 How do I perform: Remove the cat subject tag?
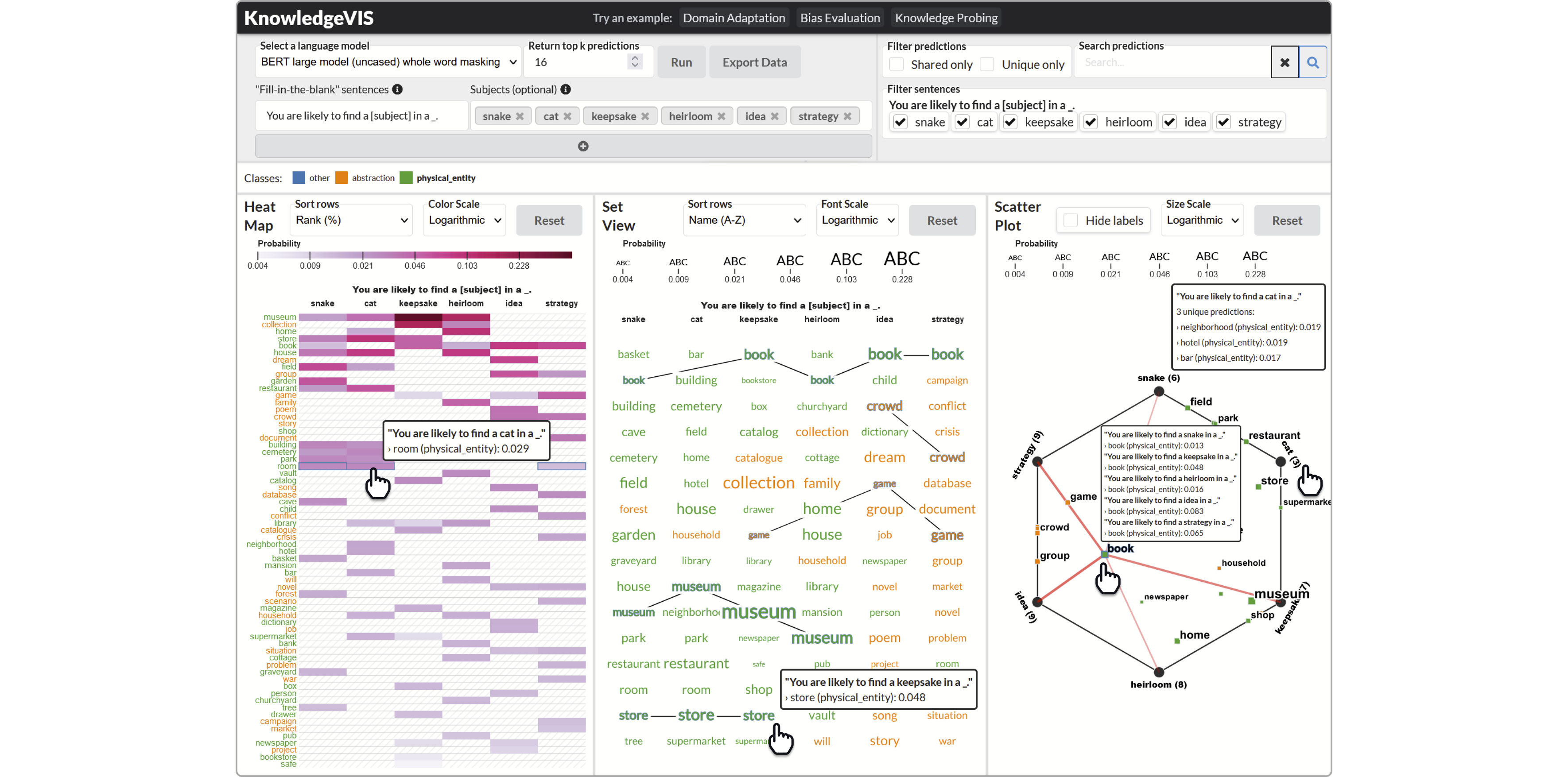[x=567, y=116]
